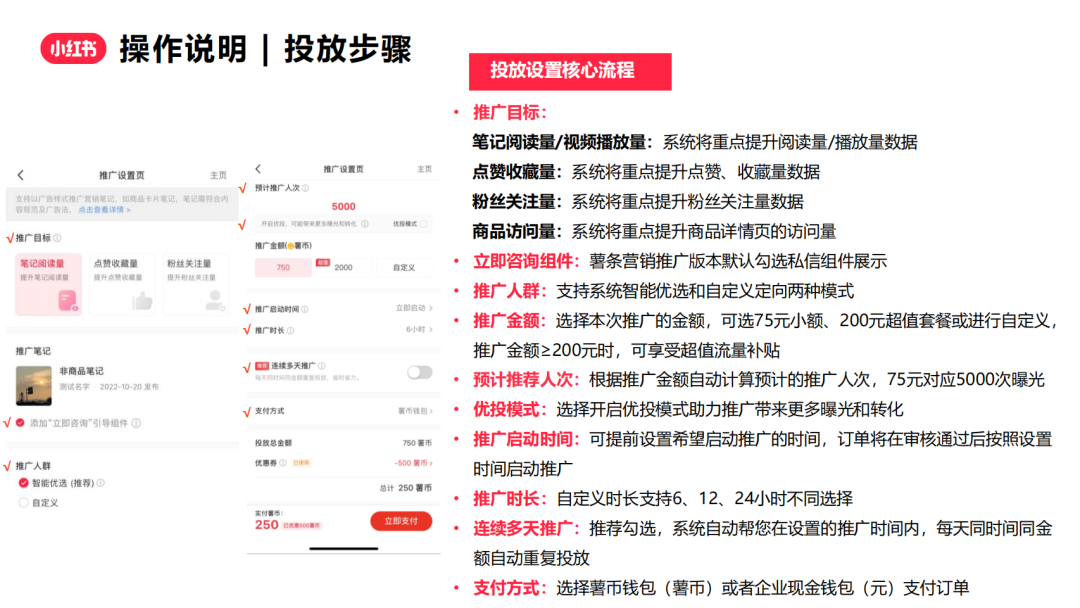Image resolution: width=1080 pixels, height=608 pixels.
Task: Choose the 笔记阅读量 goal card
Action: (x=48, y=284)
